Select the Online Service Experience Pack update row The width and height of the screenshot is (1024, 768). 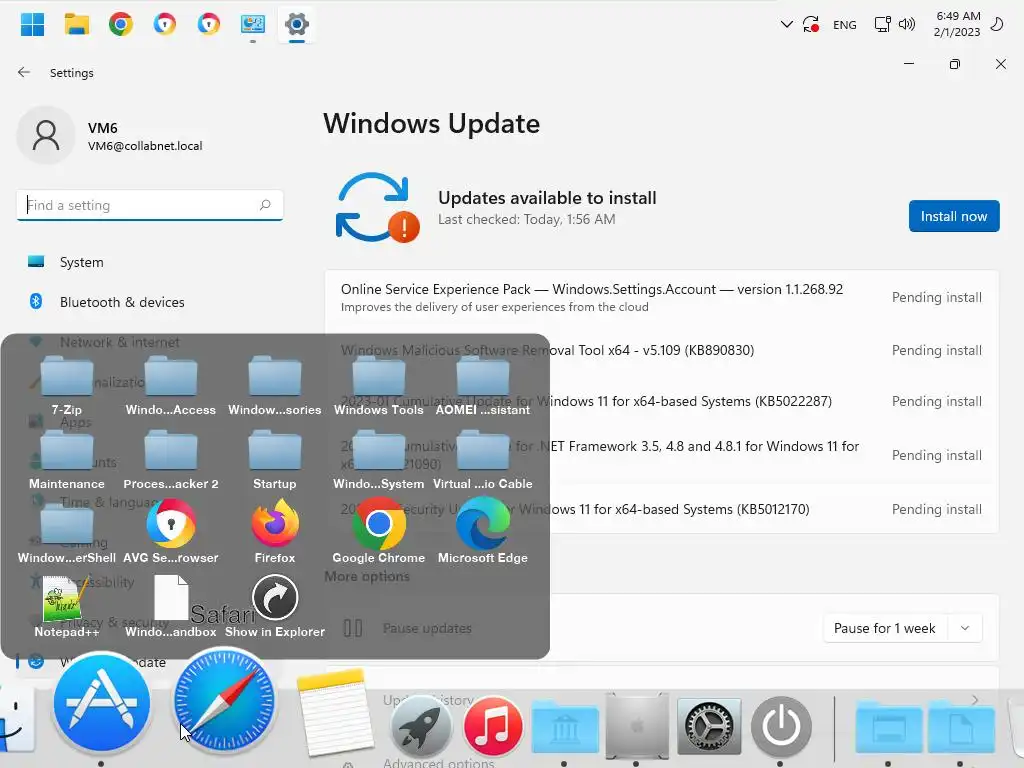pos(662,297)
